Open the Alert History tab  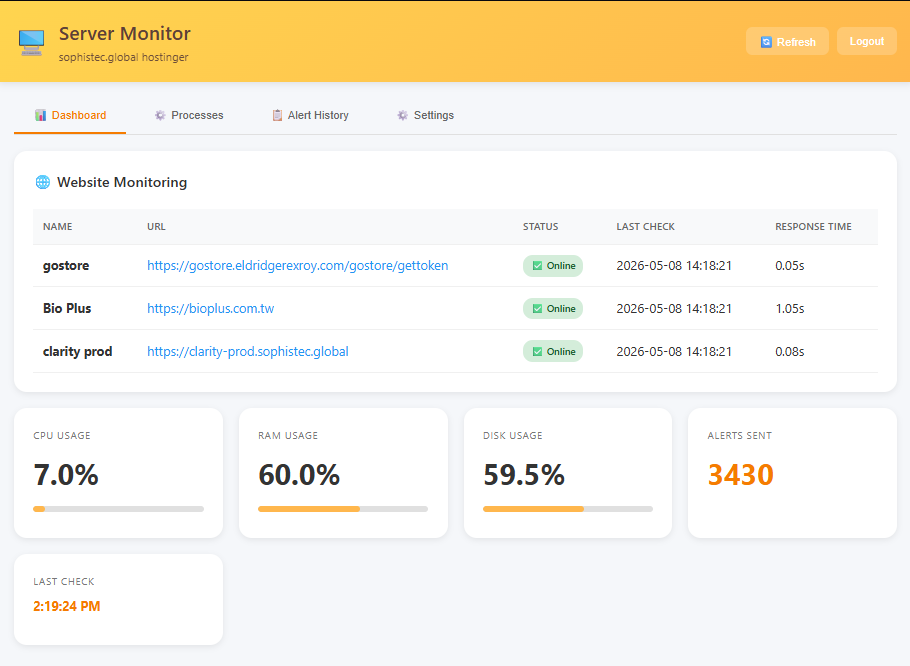pyautogui.click(x=310, y=115)
